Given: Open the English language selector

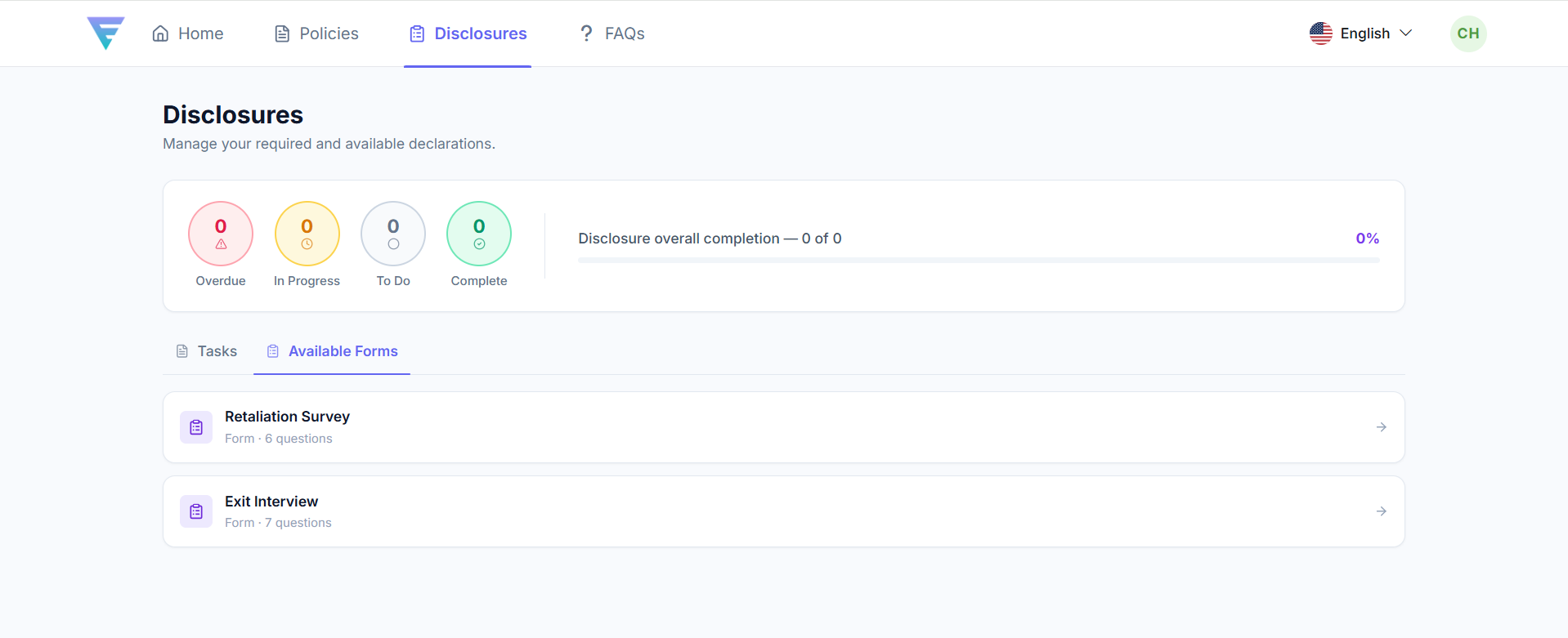Looking at the screenshot, I should pyautogui.click(x=1361, y=33).
